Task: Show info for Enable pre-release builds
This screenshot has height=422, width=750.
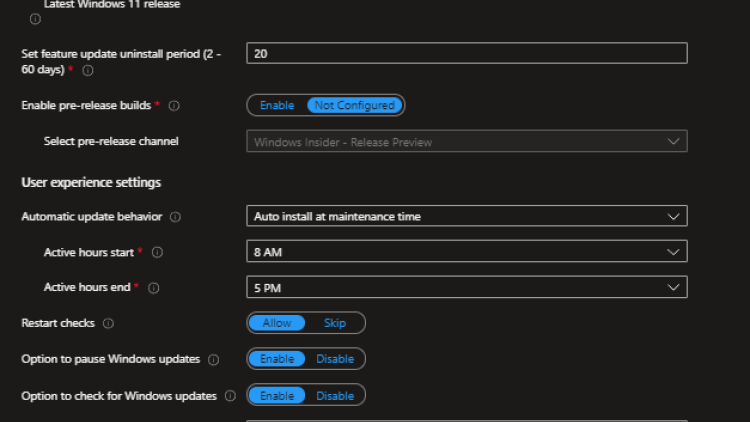Action: [173, 105]
